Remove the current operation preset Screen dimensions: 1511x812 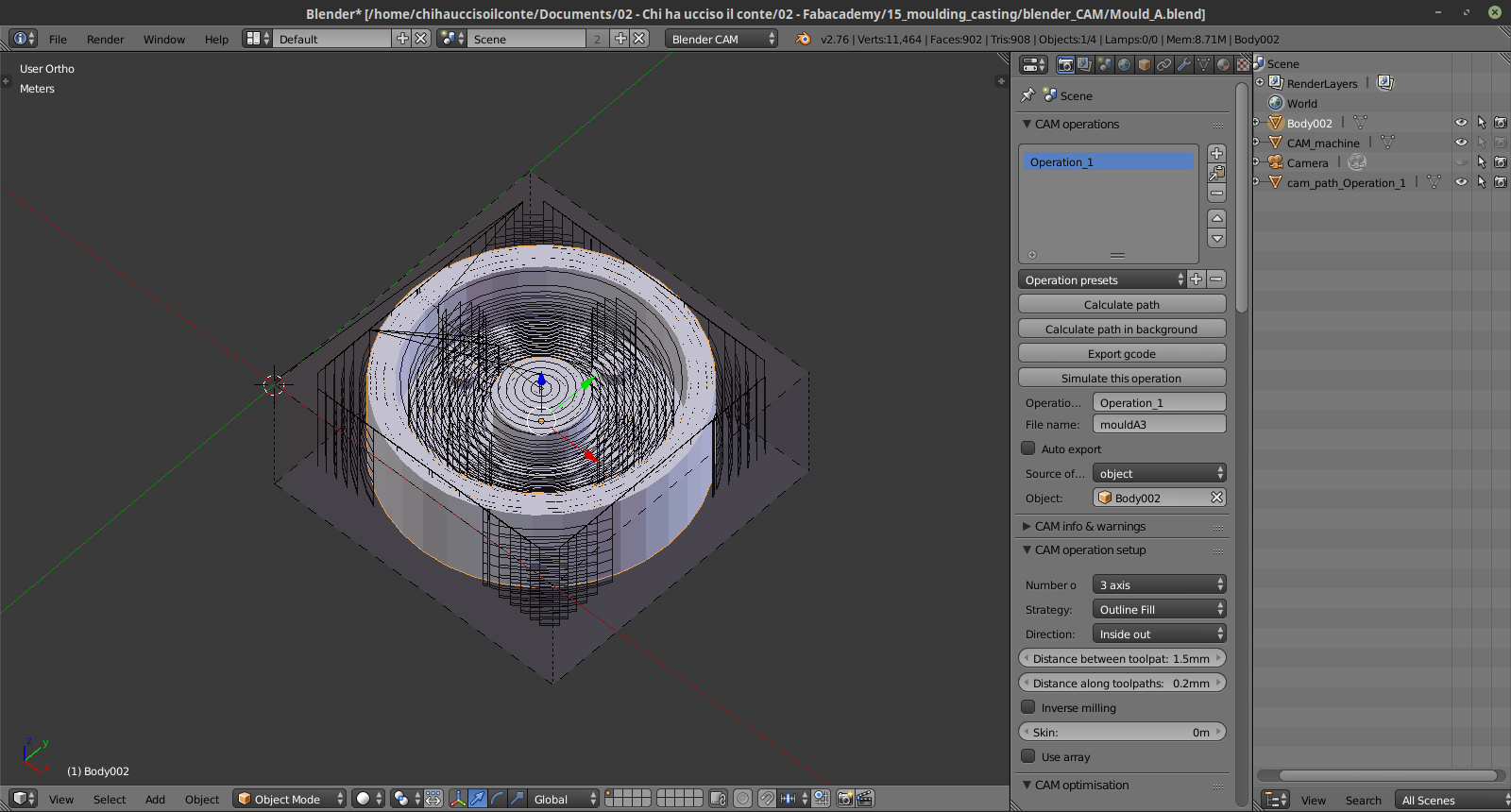[1216, 279]
